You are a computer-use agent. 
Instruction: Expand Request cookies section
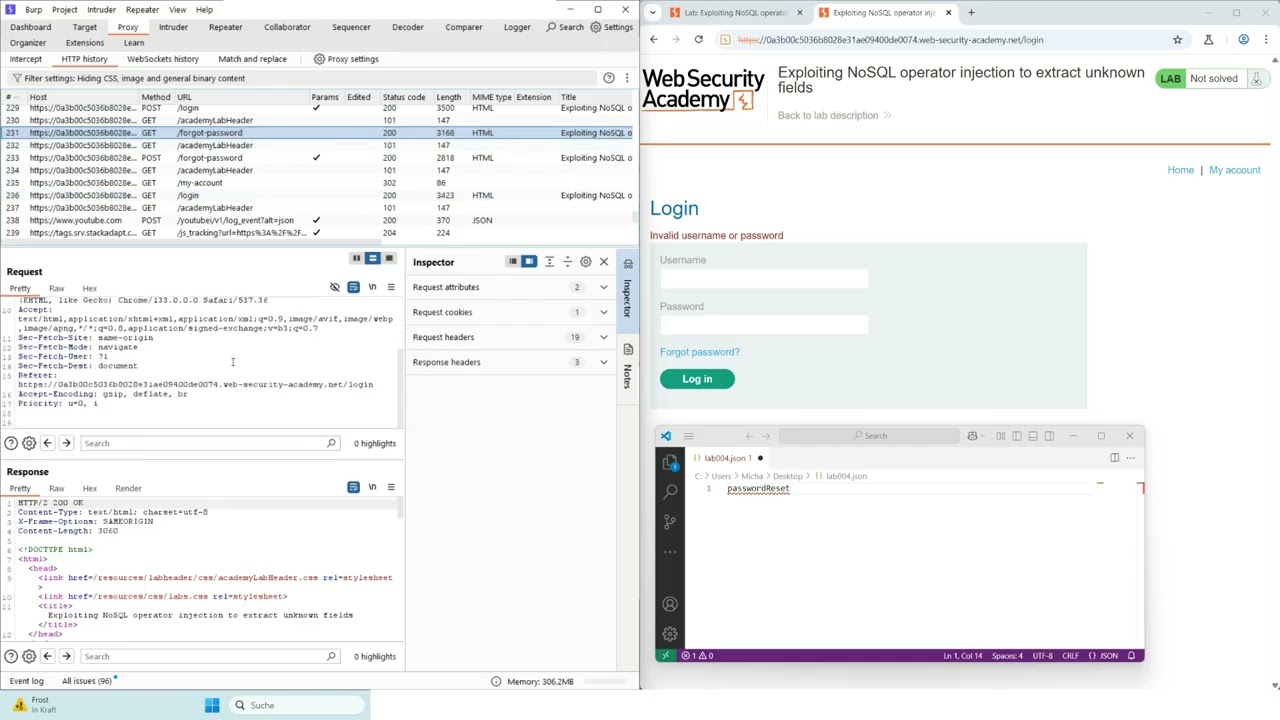(604, 312)
